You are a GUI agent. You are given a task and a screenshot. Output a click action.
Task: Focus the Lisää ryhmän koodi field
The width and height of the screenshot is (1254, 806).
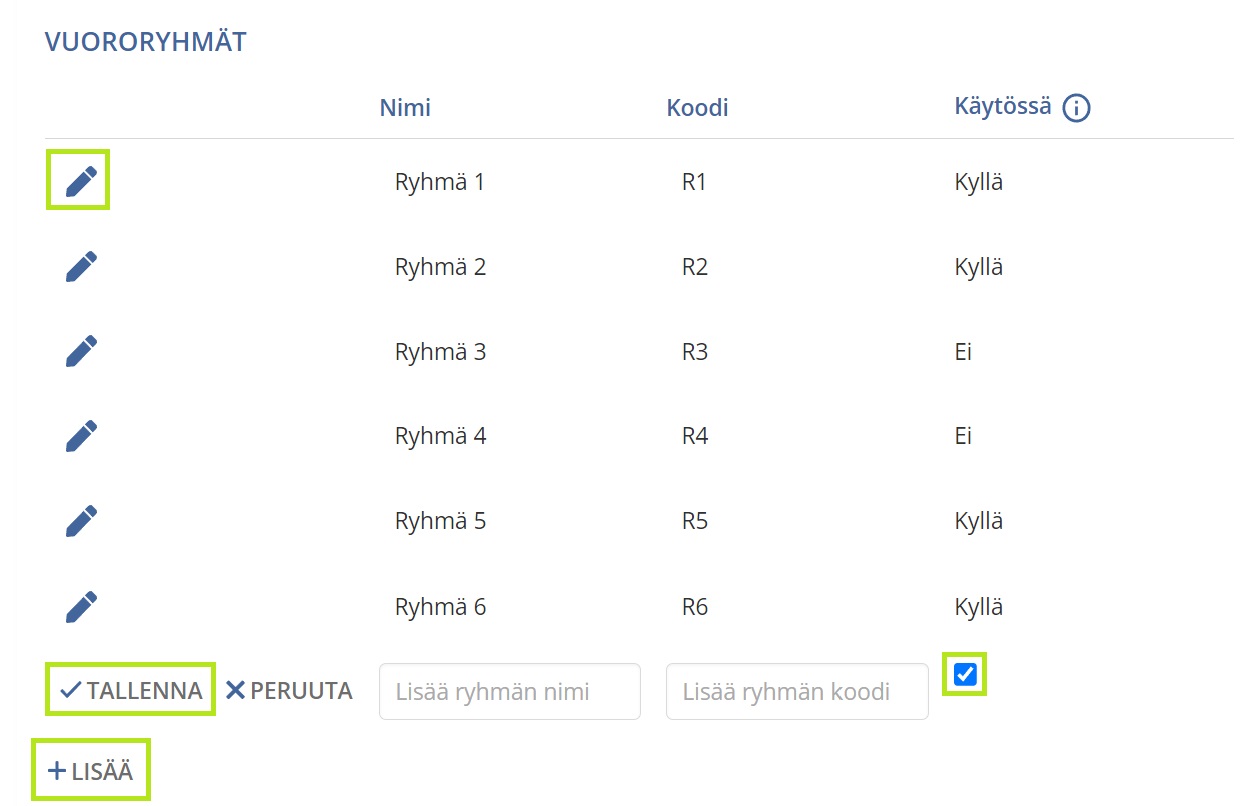click(x=797, y=690)
